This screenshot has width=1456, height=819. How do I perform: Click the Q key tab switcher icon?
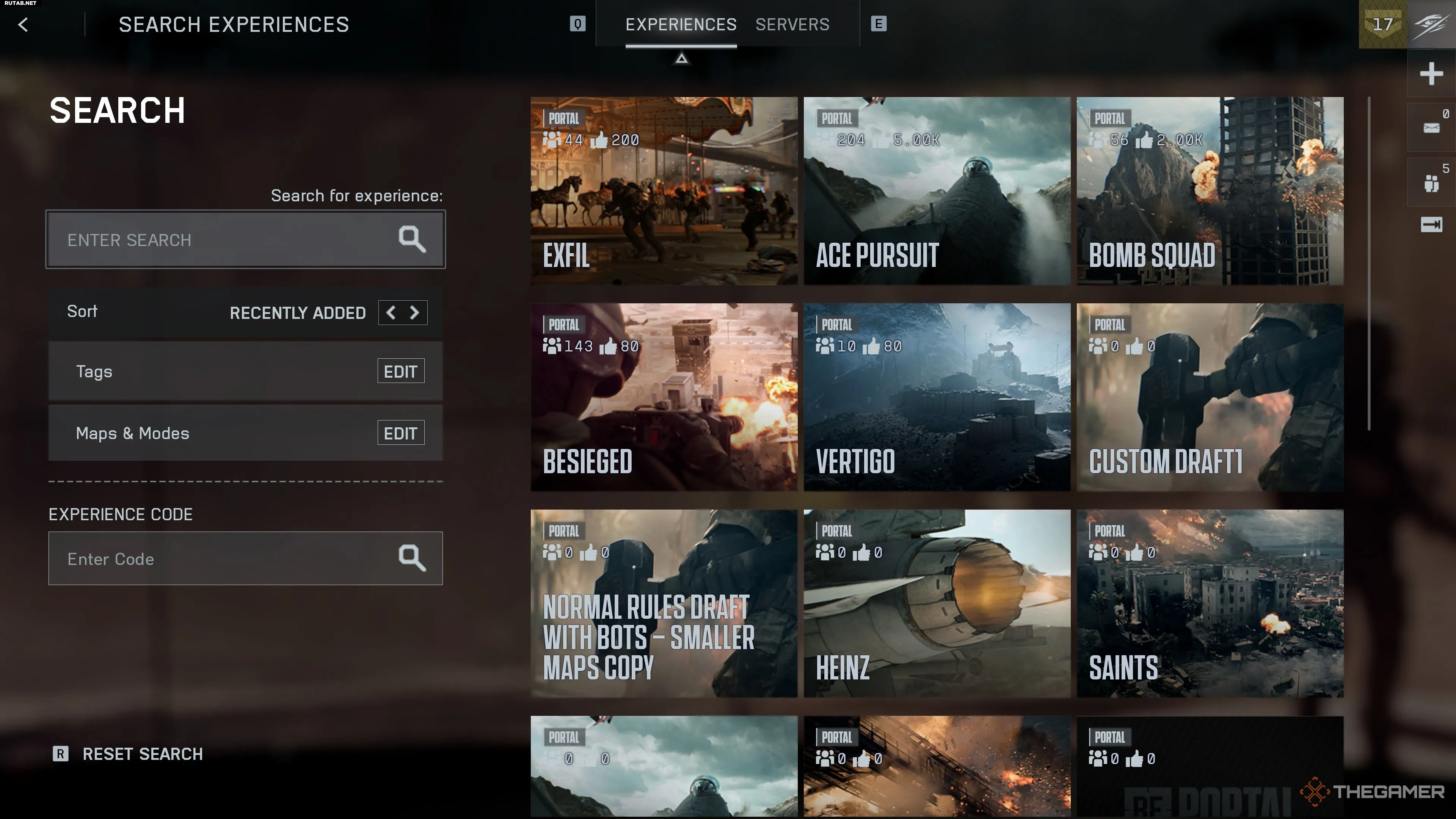[577, 24]
